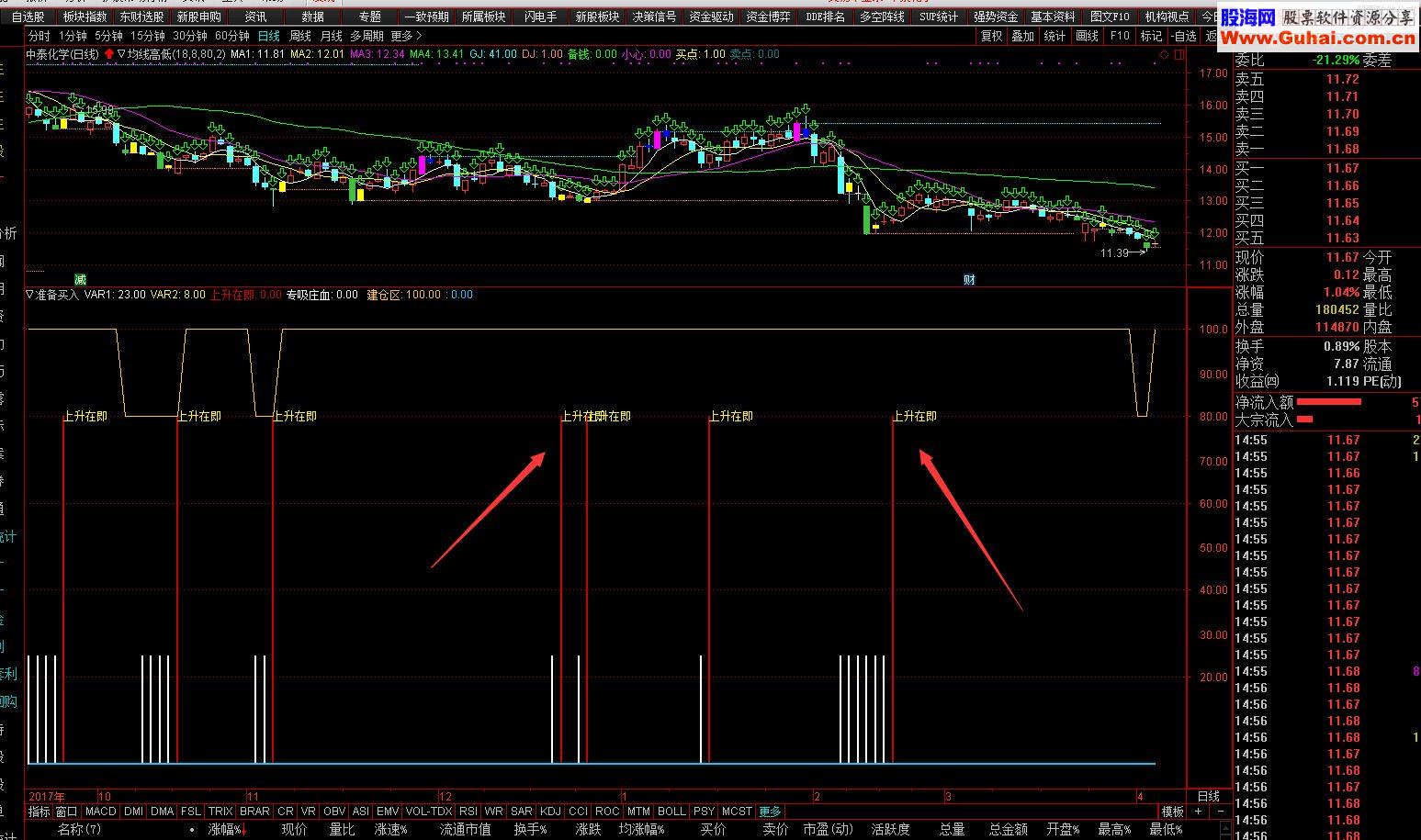1421x840 pixels.
Task: Open the 一致预期 tab
Action: (x=427, y=17)
